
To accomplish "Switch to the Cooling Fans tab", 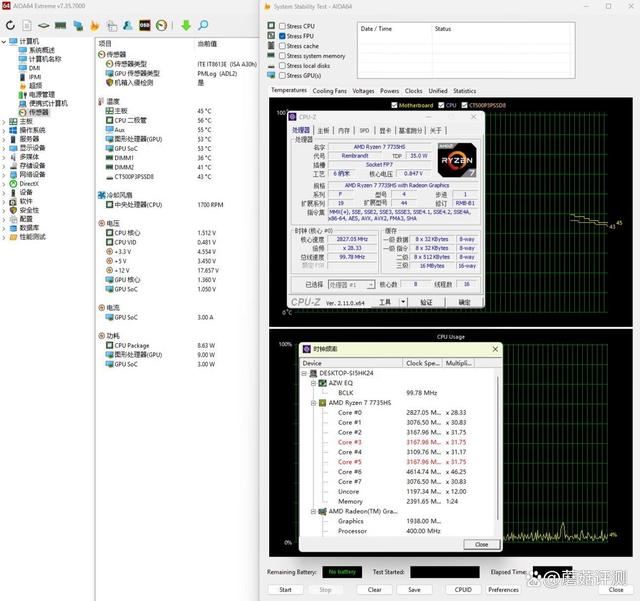I will 329,91.
